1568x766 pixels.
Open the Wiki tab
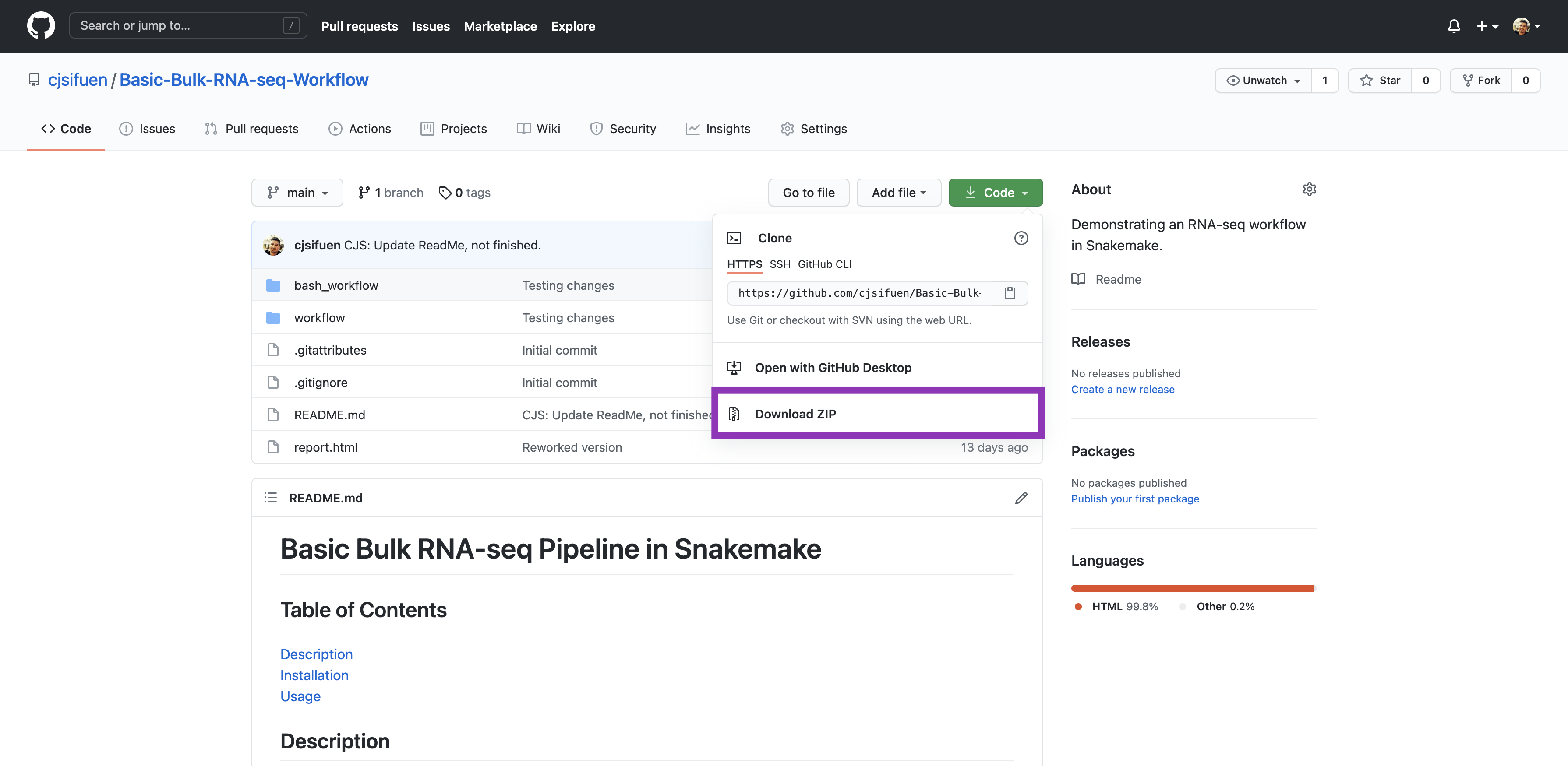538,128
